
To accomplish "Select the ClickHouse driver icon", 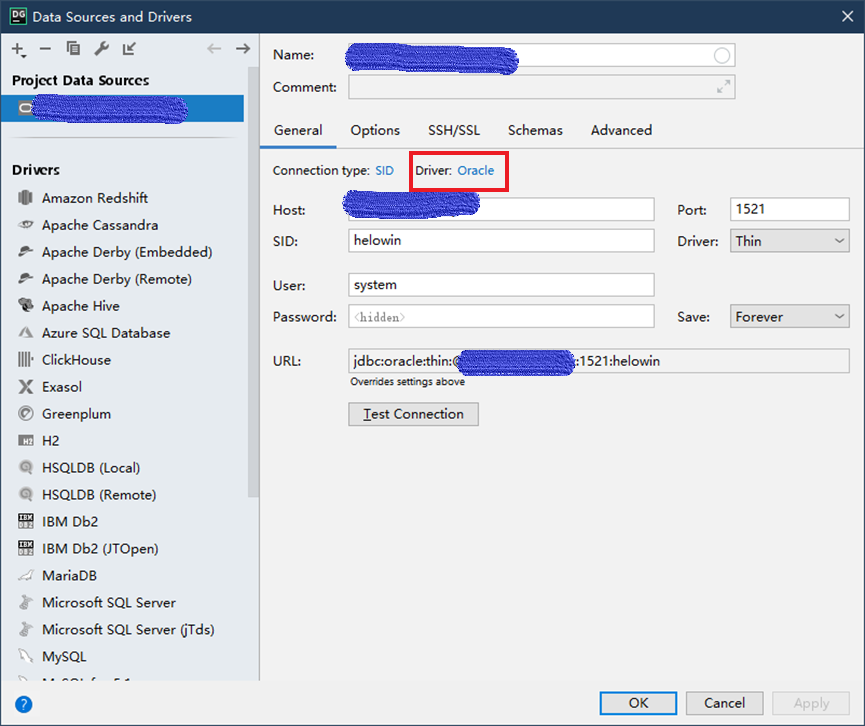I will tap(25, 359).
